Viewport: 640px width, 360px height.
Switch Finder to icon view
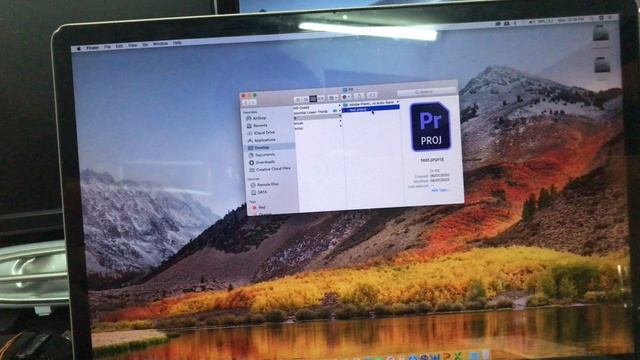[x=298, y=100]
